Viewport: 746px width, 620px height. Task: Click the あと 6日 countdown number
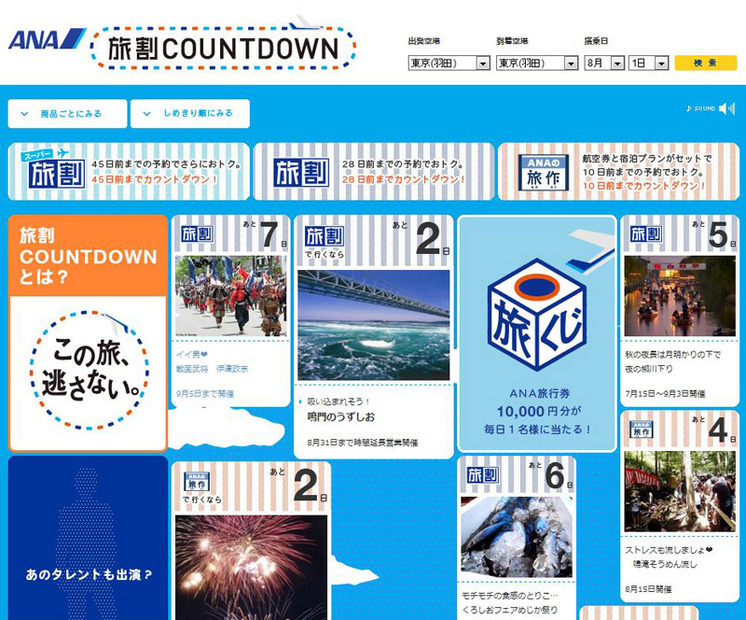555,475
